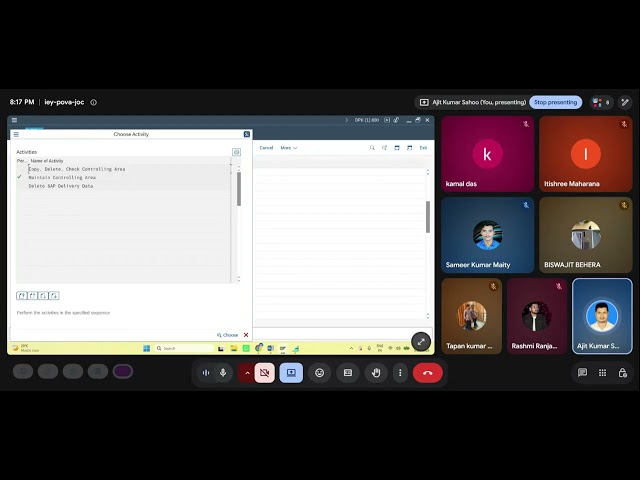Click the Choose button in the dialog
Image resolution: width=640 pixels, height=480 pixels.
click(227, 335)
